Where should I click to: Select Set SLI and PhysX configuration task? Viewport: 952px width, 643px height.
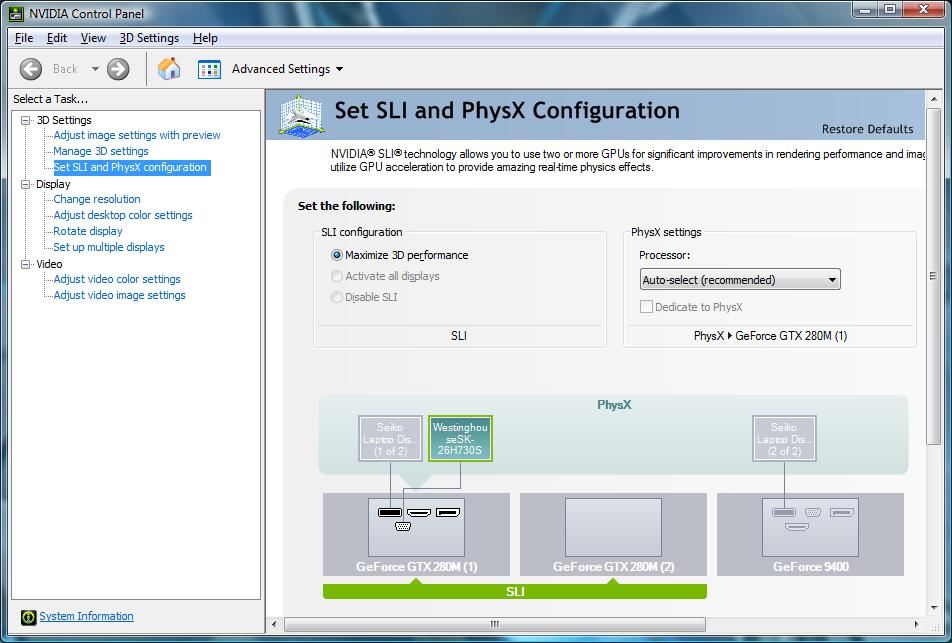pyautogui.click(x=131, y=167)
